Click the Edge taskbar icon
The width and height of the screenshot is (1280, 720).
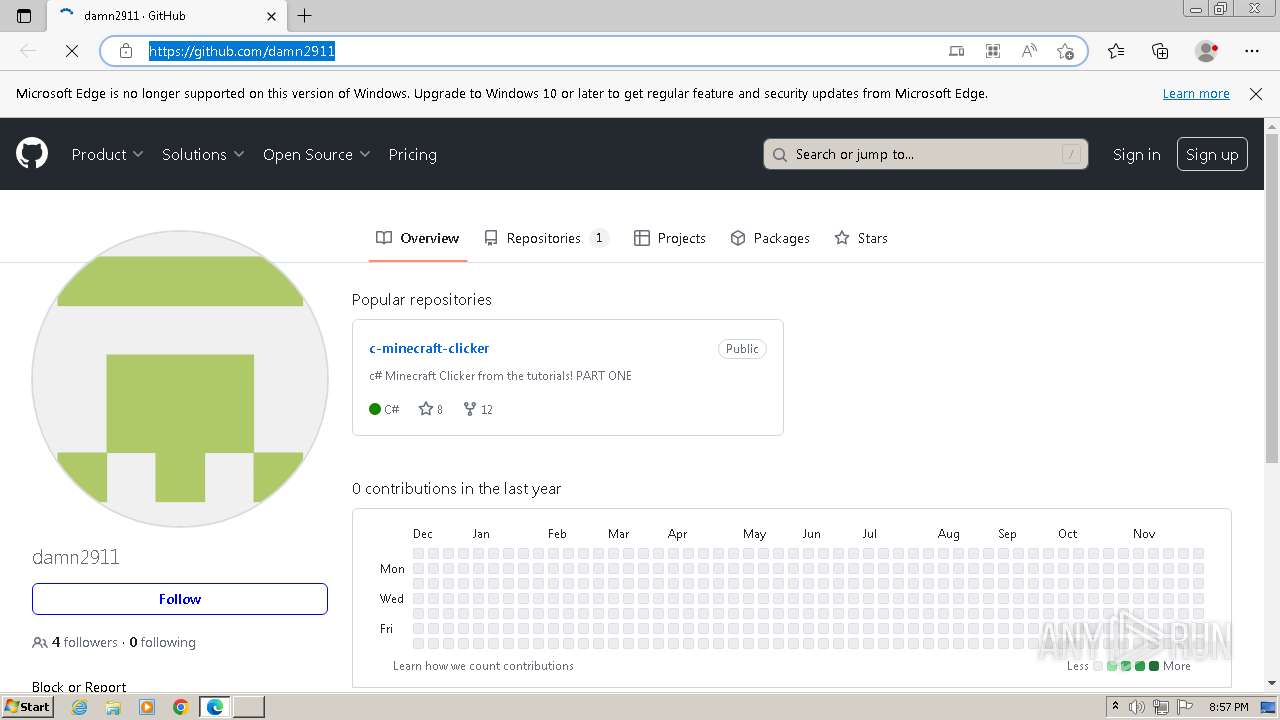(x=215, y=707)
